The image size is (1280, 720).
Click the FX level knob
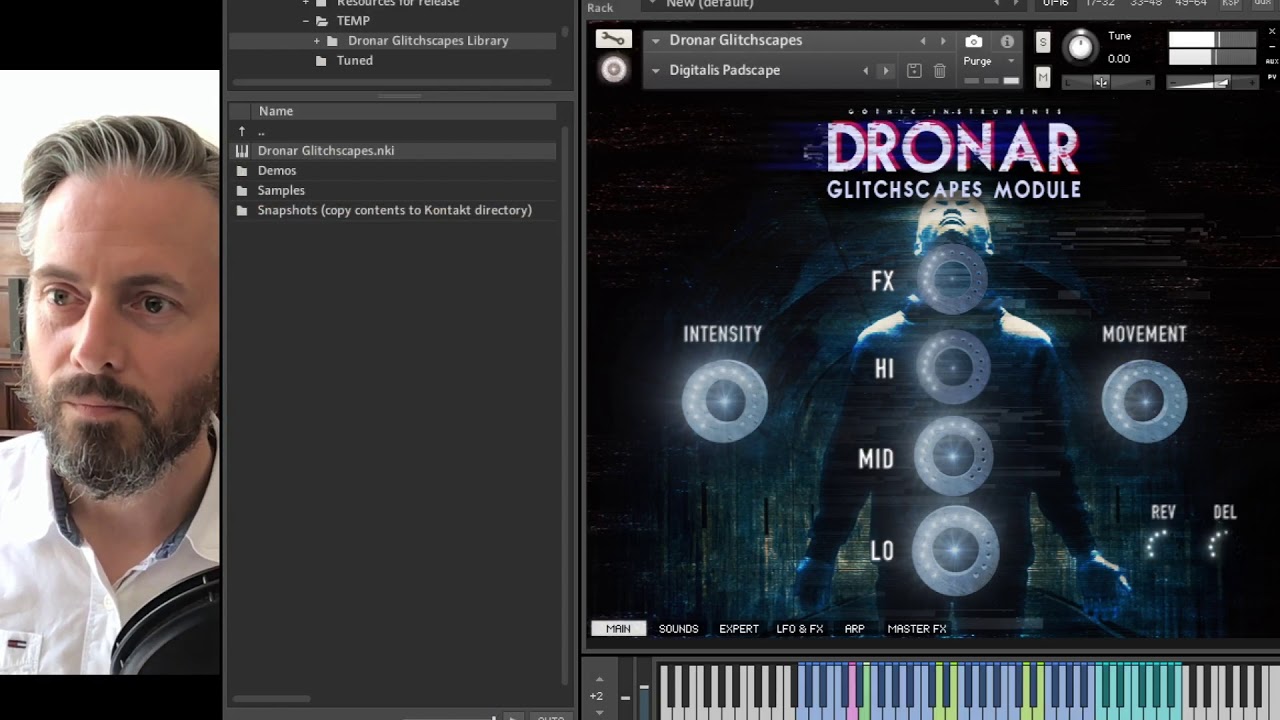tap(952, 280)
